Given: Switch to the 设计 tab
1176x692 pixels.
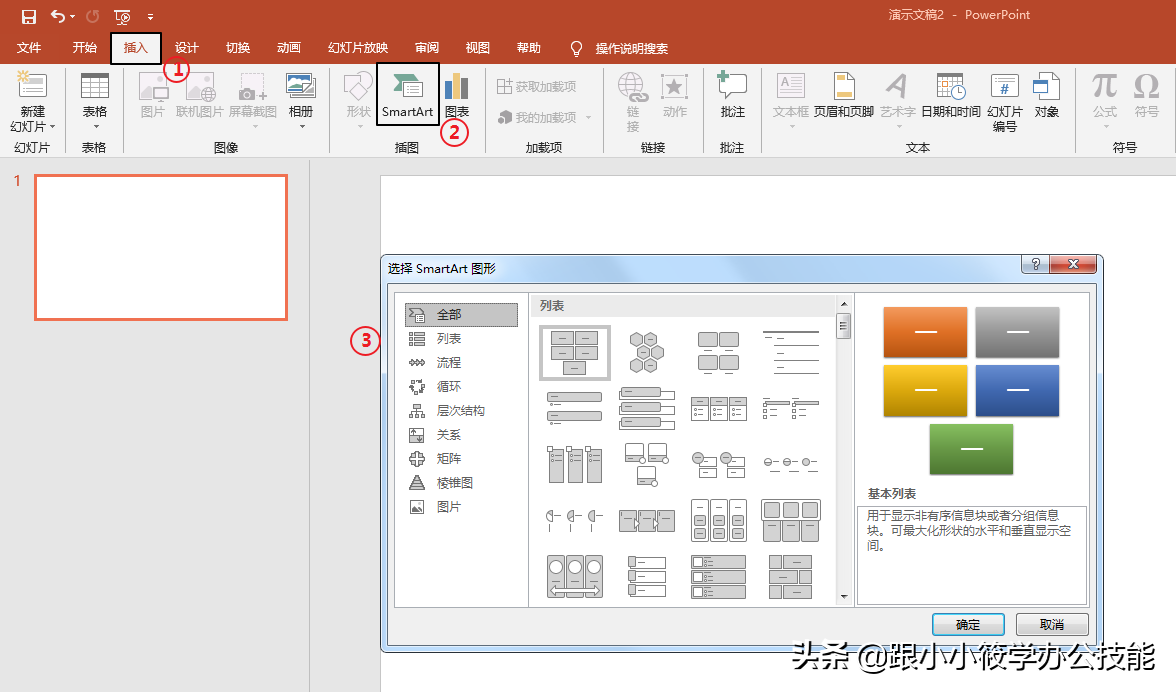Looking at the screenshot, I should [186, 48].
